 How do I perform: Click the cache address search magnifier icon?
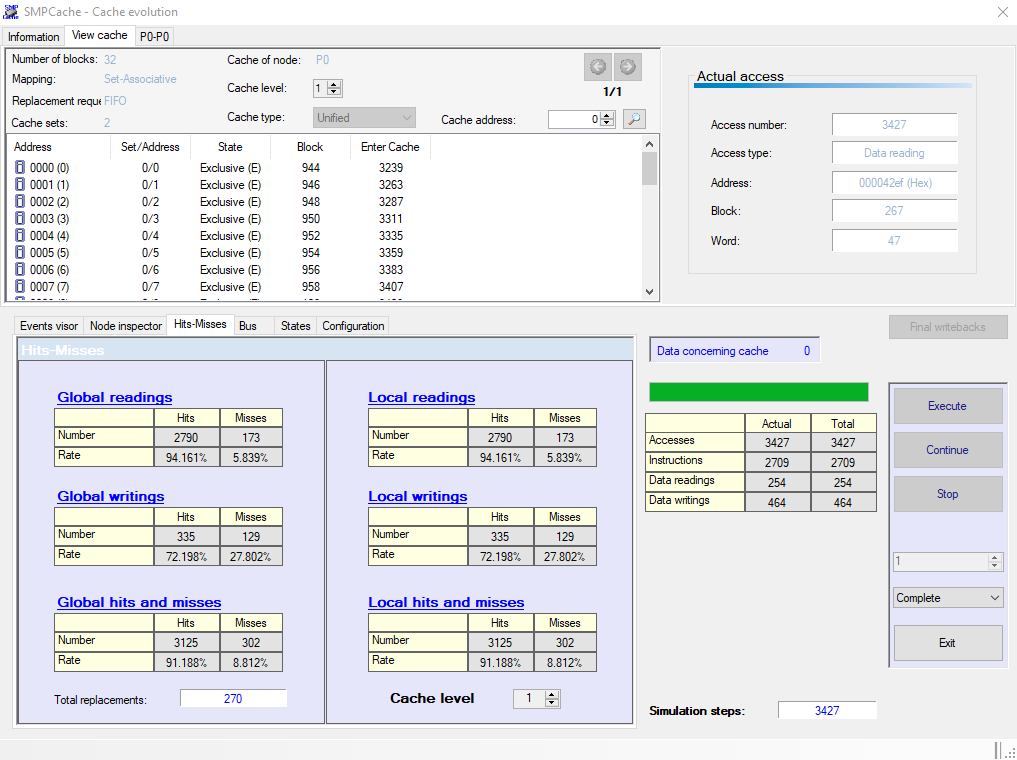[634, 119]
